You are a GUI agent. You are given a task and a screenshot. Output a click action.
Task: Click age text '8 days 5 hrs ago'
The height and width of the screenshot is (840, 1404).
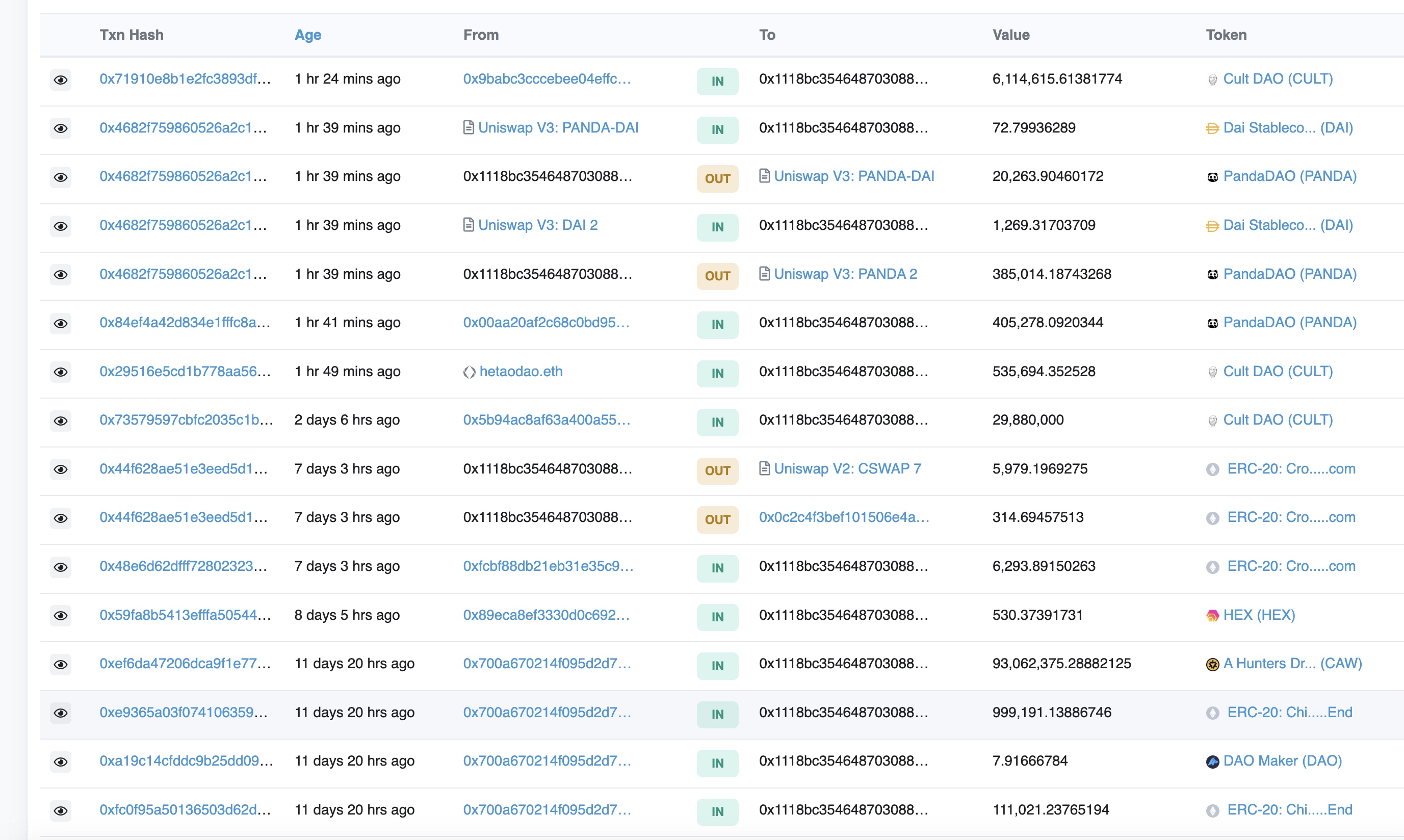tap(347, 615)
